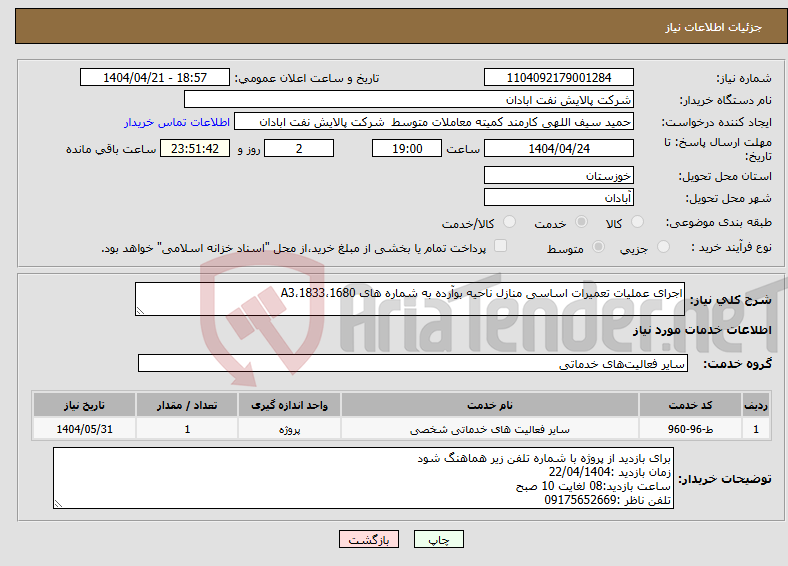Select the خدمت radio button
The height and width of the screenshot is (566, 788).
click(x=581, y=222)
